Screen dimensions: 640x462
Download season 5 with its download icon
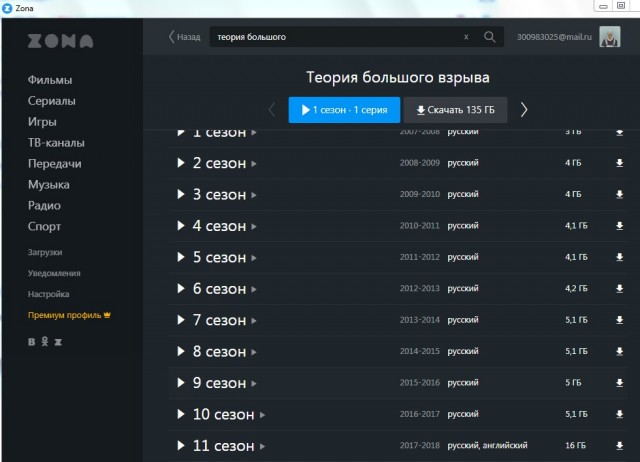point(619,257)
